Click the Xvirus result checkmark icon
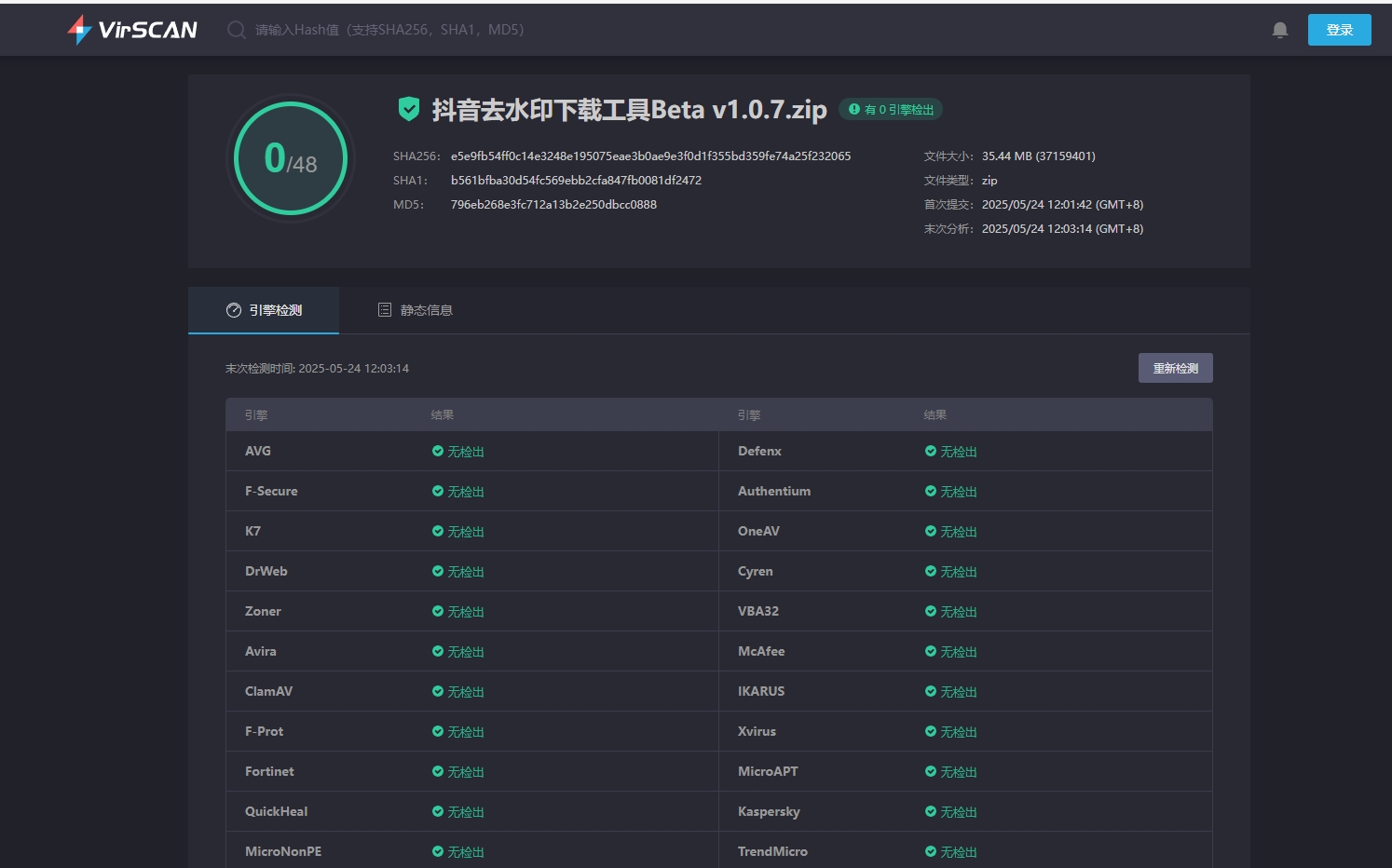Screen dimensions: 1392x868 pyautogui.click(x=931, y=731)
